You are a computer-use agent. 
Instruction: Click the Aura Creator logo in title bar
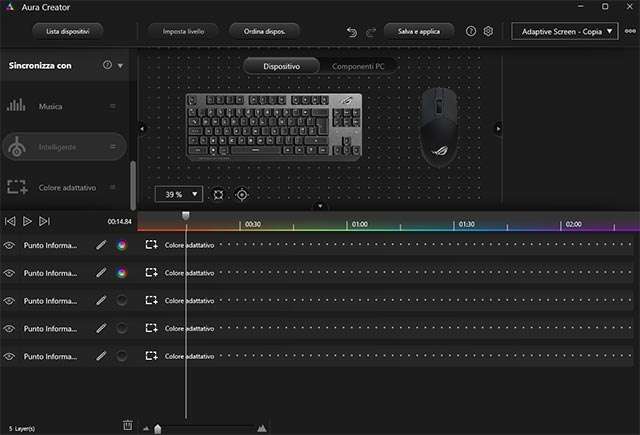[10, 7]
